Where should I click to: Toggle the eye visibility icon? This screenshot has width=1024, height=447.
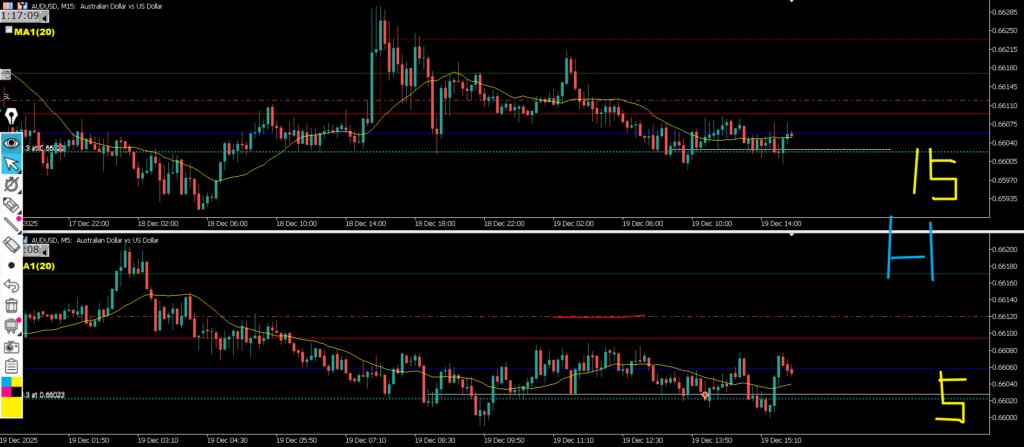[11, 143]
